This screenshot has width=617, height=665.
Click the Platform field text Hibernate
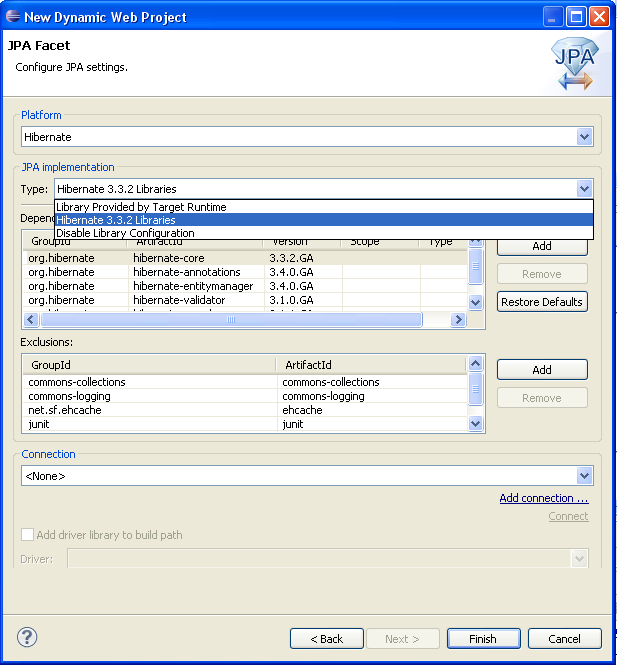click(47, 137)
